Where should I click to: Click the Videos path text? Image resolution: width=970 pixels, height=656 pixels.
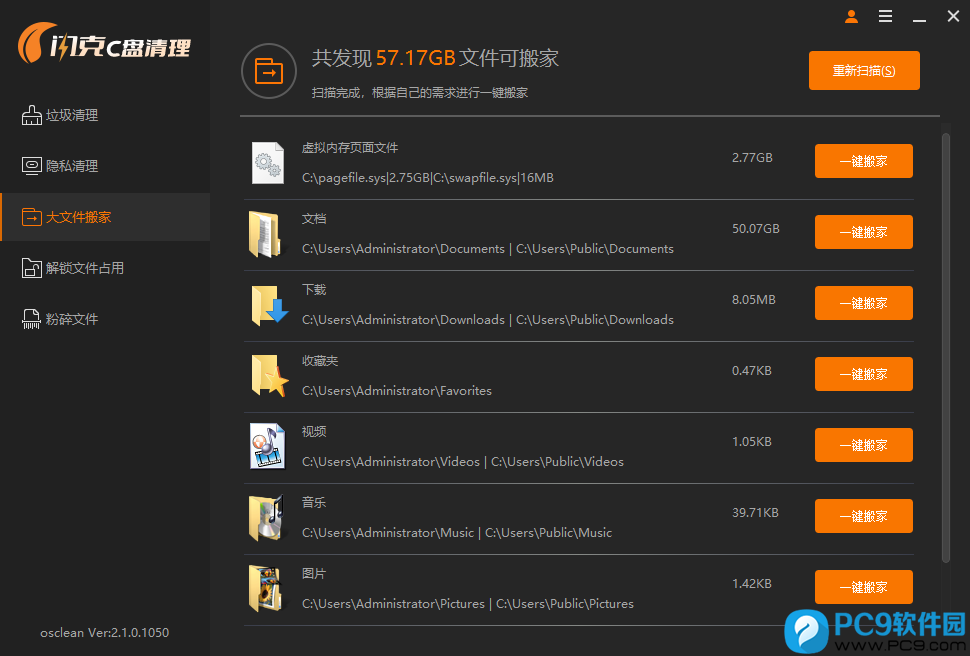463,462
